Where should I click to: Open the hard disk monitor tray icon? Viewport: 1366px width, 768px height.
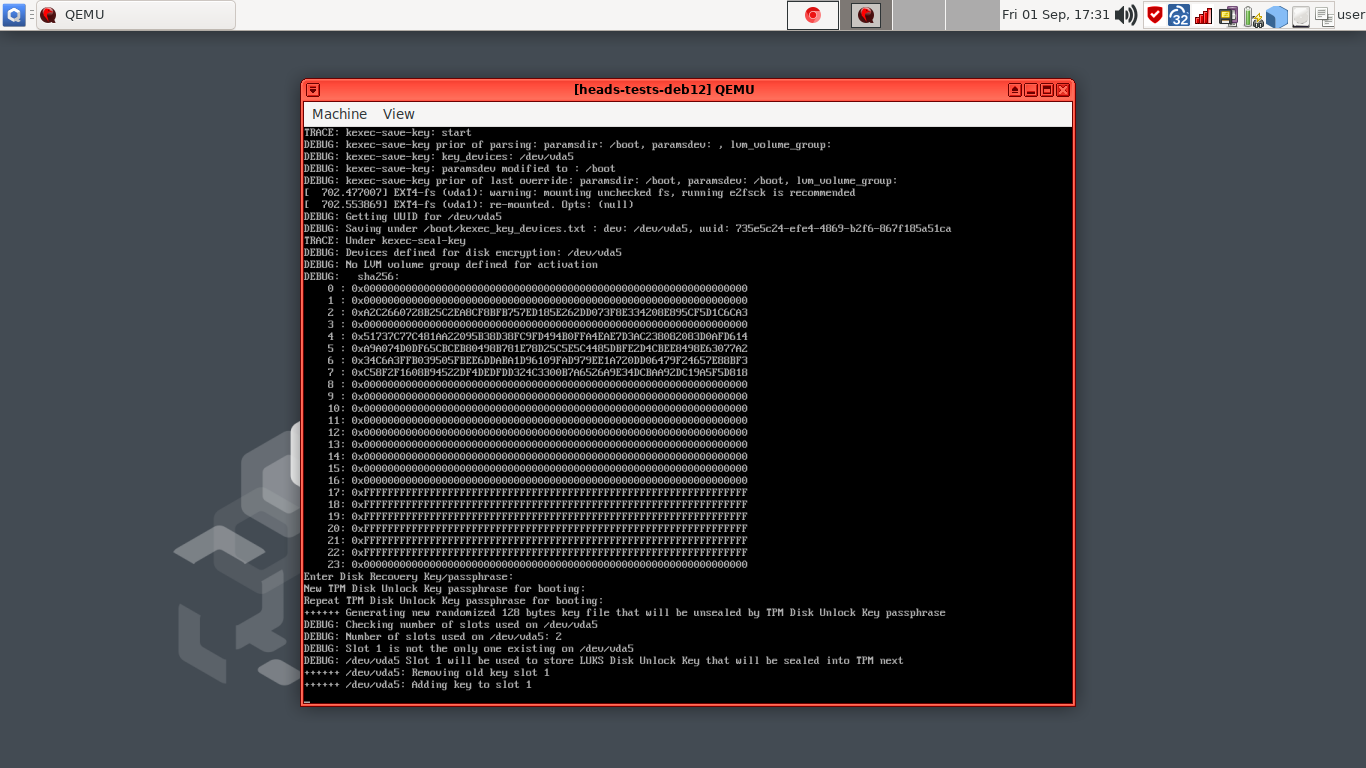1300,14
